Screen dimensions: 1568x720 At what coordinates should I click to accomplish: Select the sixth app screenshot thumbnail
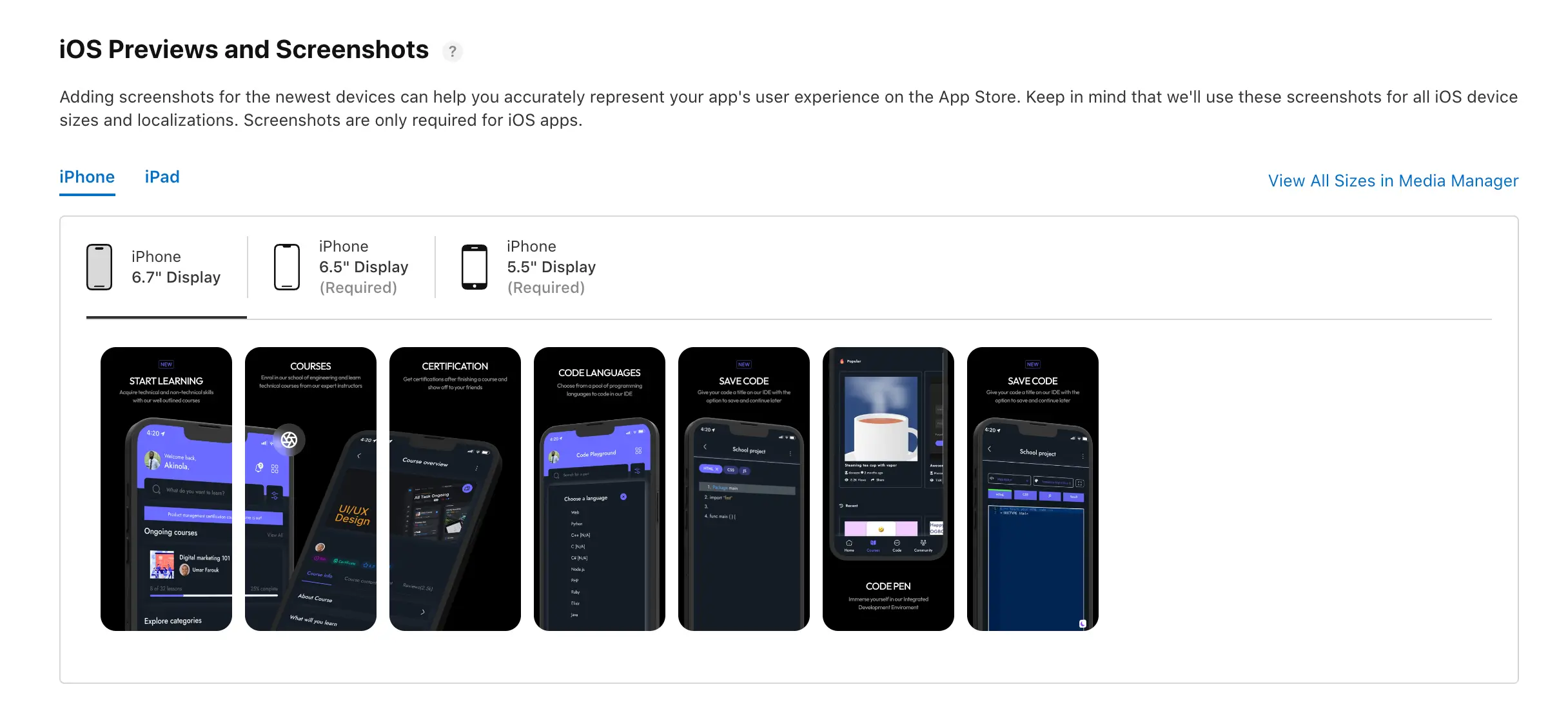887,489
